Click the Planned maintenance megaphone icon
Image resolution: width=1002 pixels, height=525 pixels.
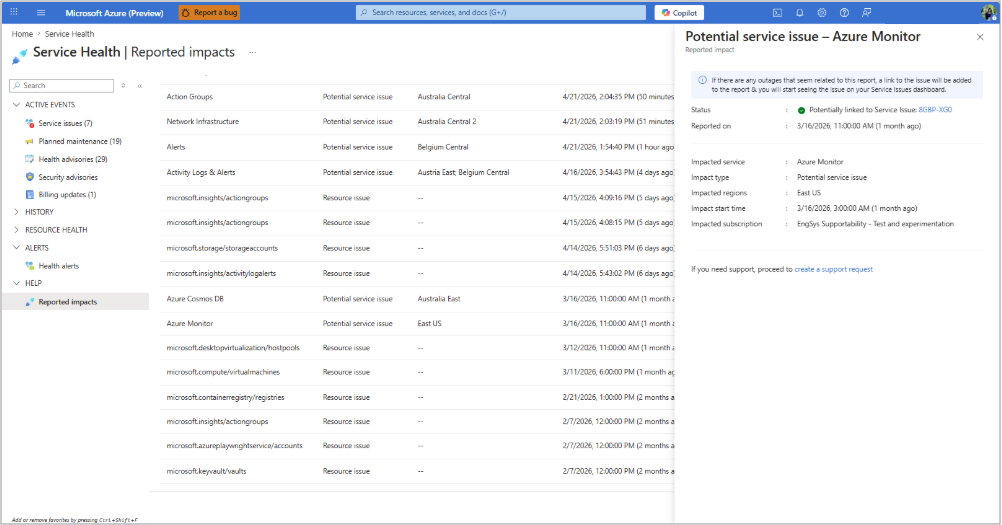click(x=29, y=141)
